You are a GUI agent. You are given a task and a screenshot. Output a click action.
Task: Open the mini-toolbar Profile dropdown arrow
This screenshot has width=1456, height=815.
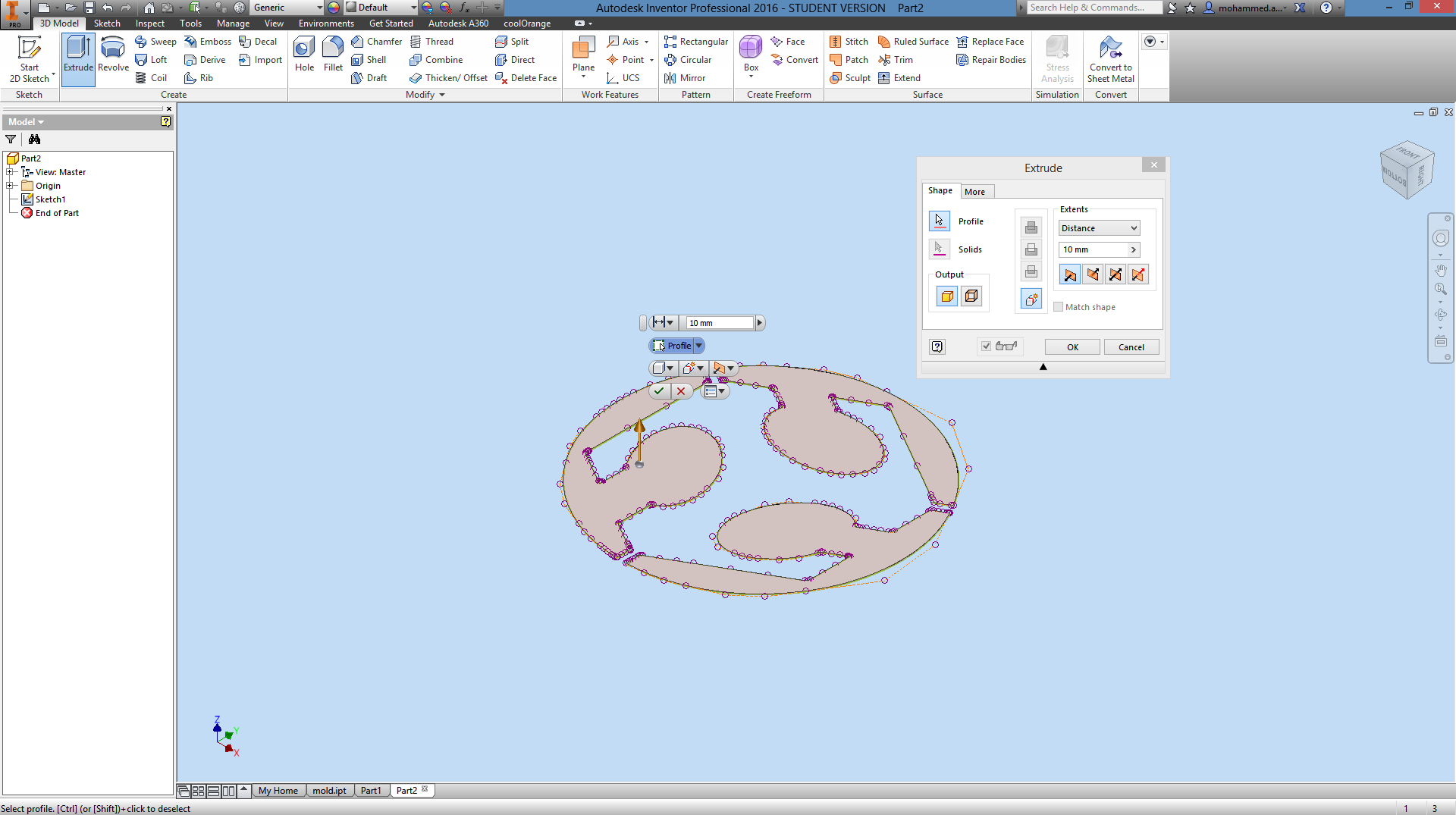698,346
